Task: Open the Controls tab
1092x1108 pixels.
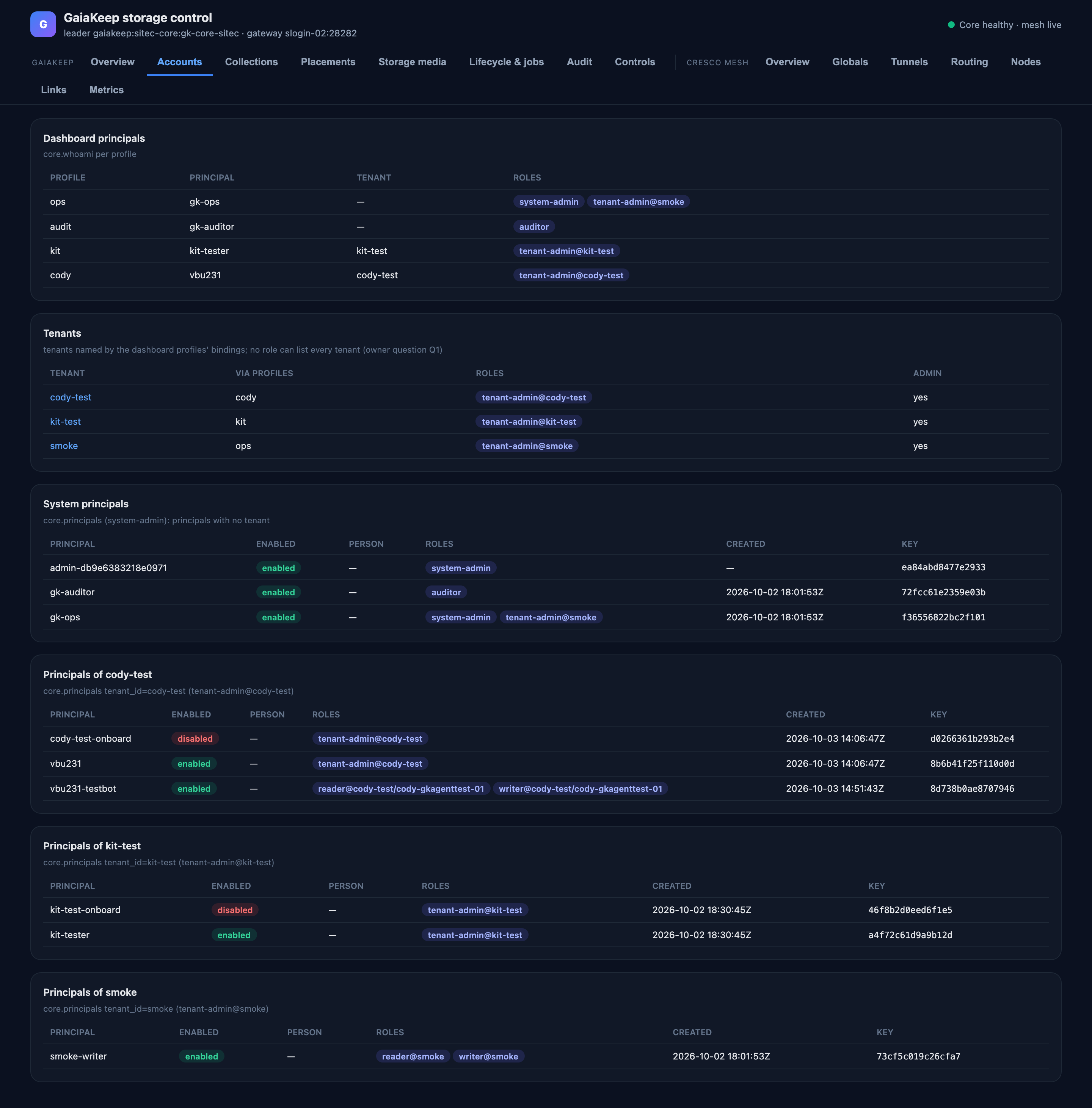Action: point(635,62)
